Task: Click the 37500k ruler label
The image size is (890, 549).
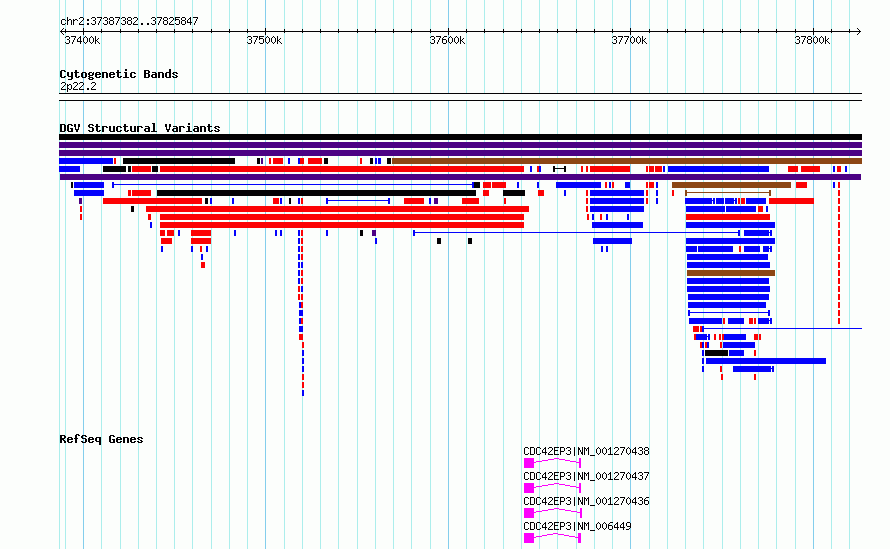Action: 265,40
